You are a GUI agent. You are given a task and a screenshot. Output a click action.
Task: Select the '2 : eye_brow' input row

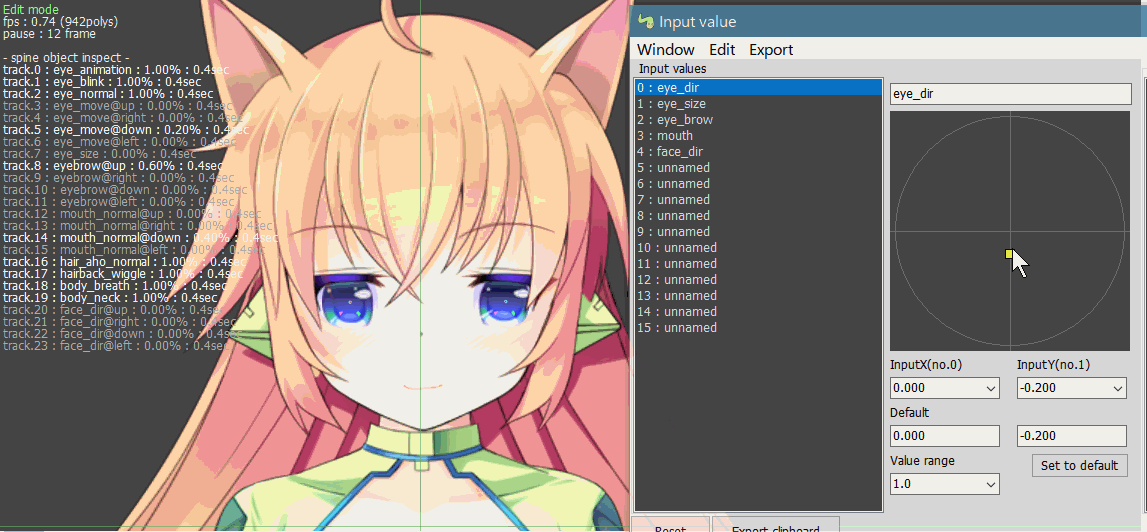[x=759, y=120]
